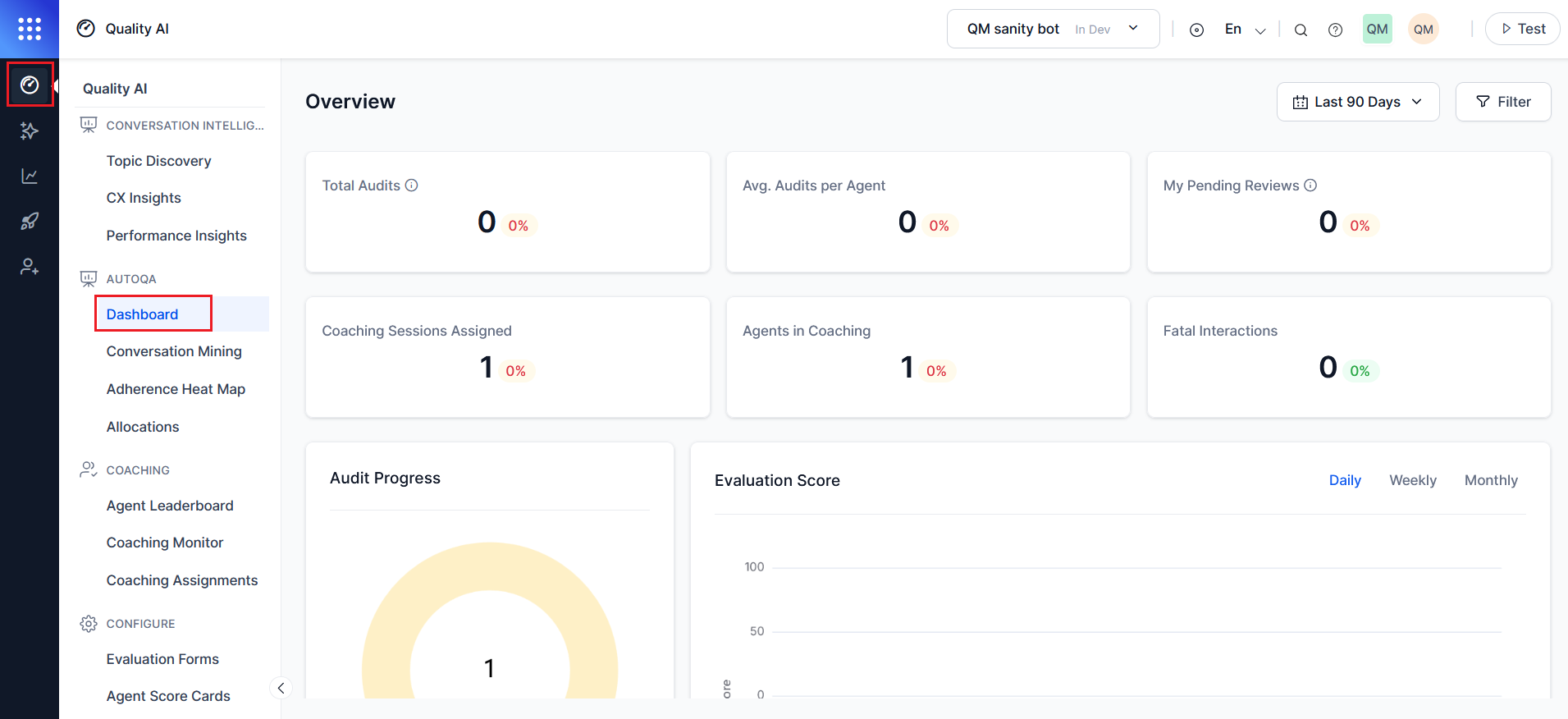Click the Coaching Sessions Assigned card
1568x719 pixels.
(508, 357)
